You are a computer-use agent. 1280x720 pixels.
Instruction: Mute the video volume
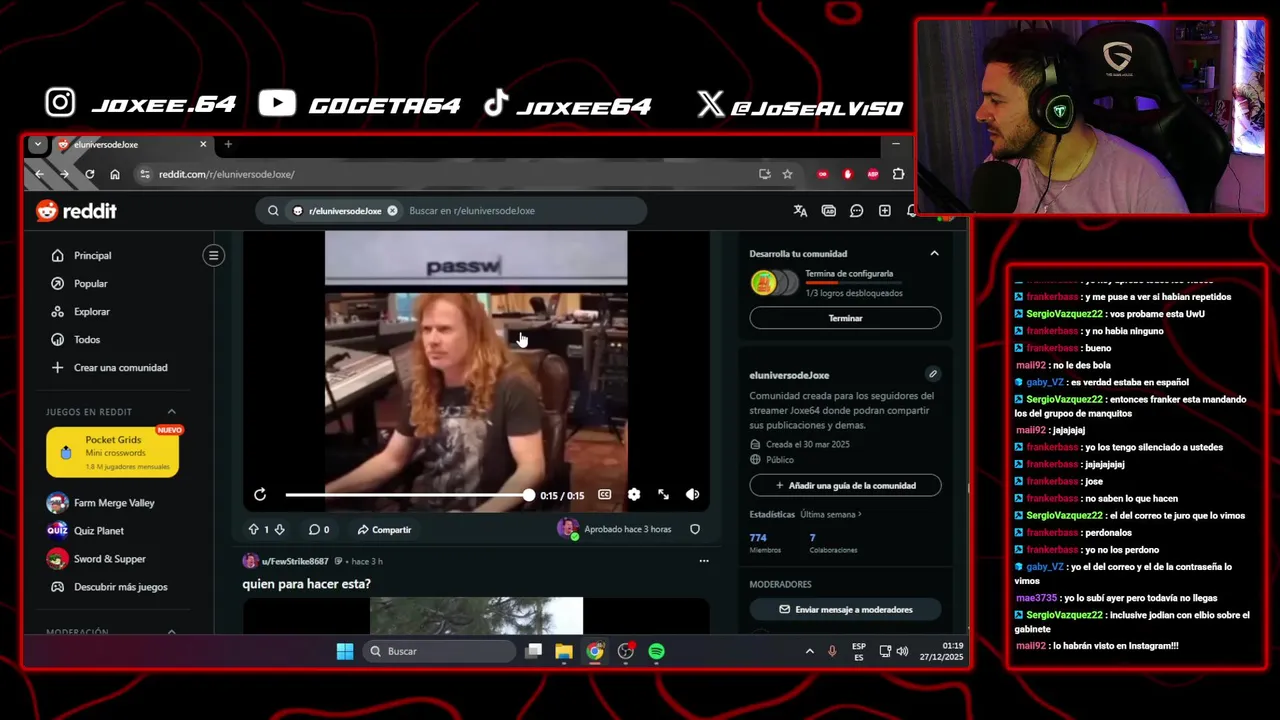pyautogui.click(x=692, y=495)
